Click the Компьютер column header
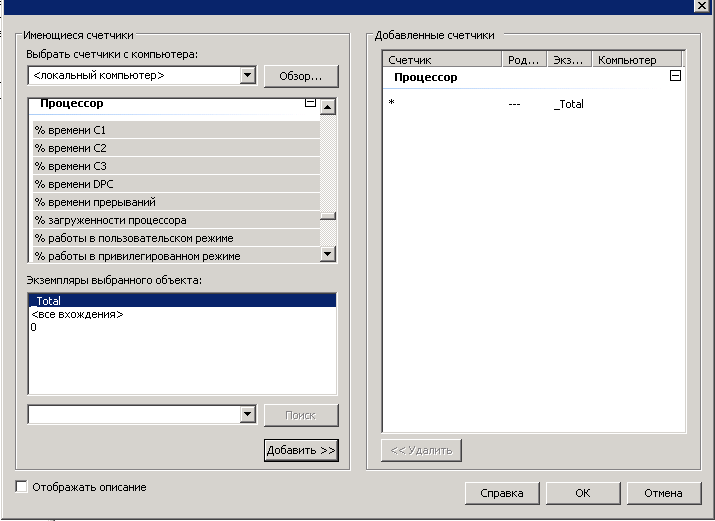The width and height of the screenshot is (715, 521). (627, 60)
